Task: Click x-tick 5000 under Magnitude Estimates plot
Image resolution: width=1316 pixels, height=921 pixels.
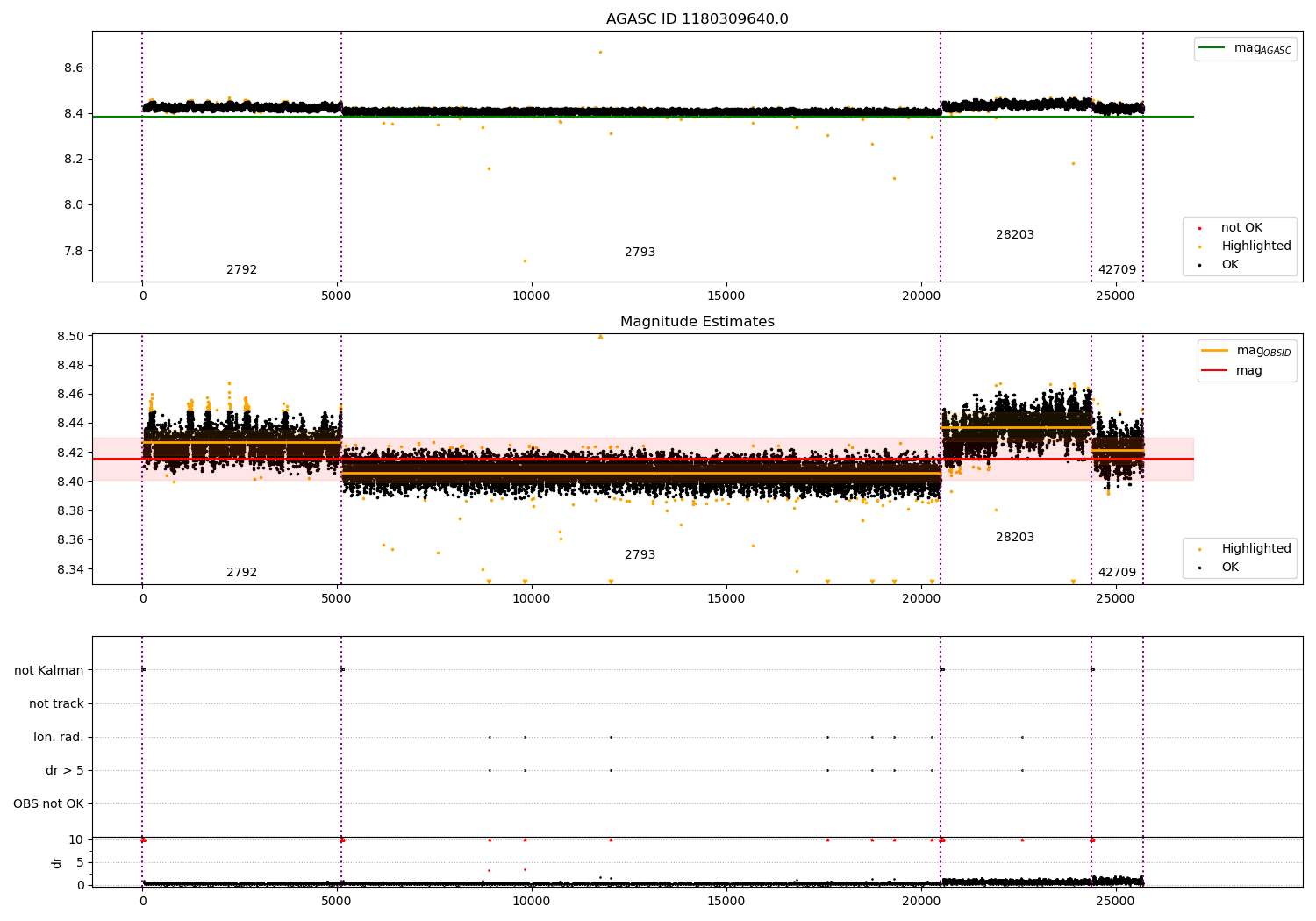Action: (337, 599)
